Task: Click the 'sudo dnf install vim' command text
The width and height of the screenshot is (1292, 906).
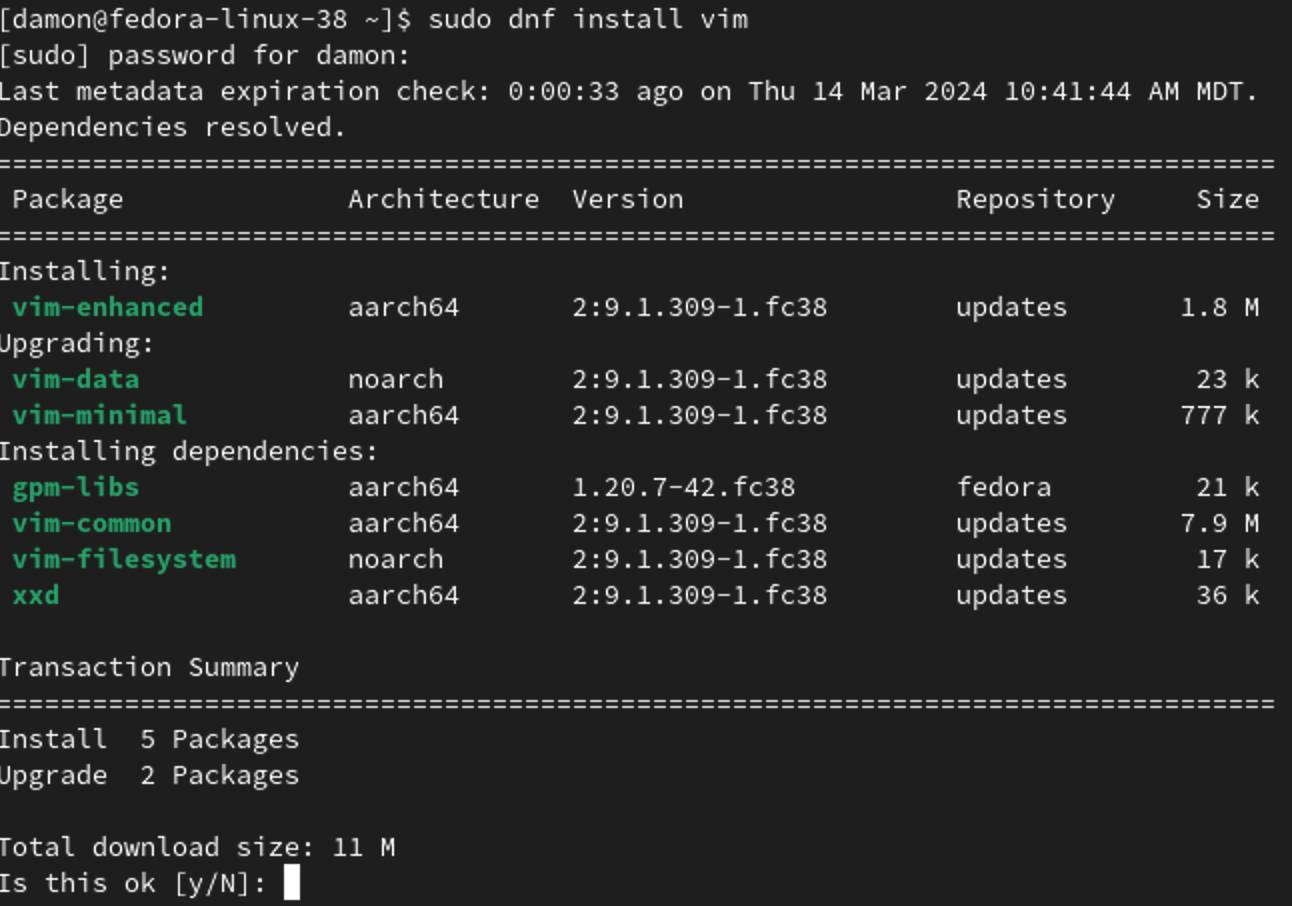Action: [x=588, y=19]
